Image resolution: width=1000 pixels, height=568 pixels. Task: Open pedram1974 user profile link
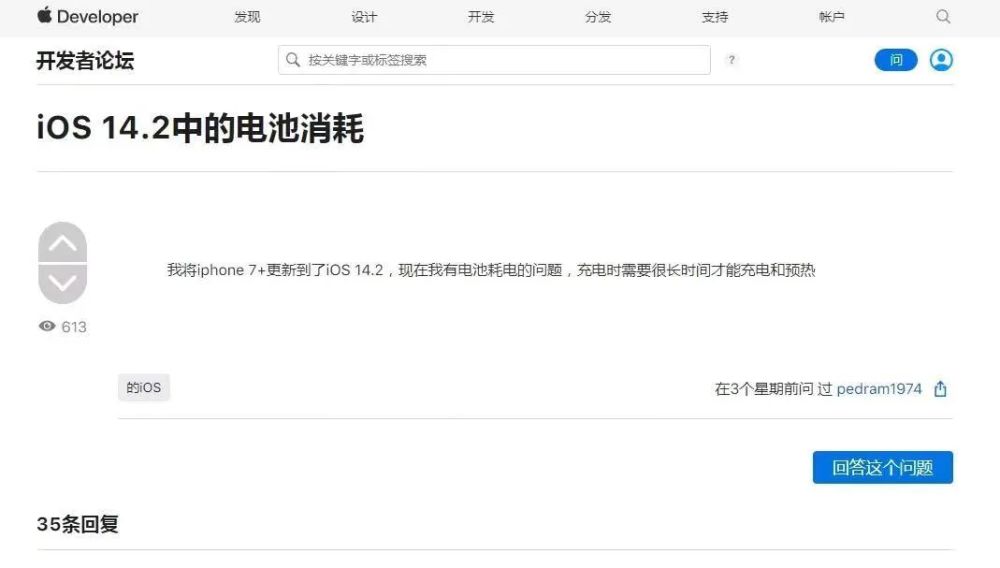point(879,389)
